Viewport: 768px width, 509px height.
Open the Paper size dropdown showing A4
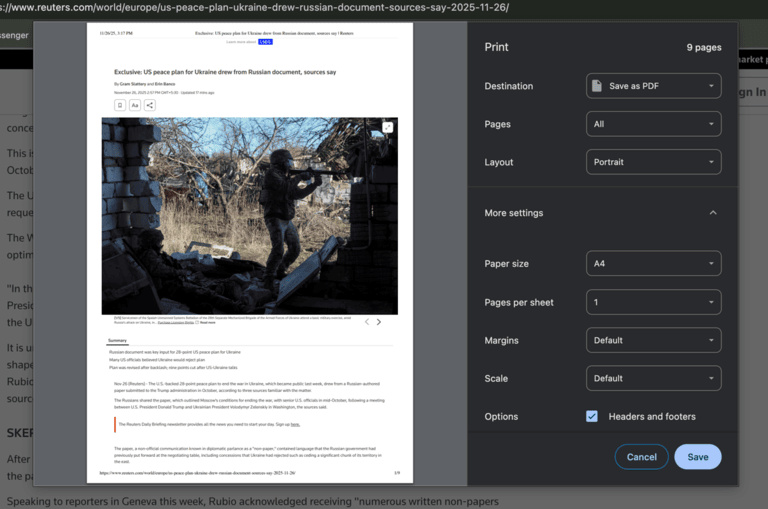pos(653,264)
